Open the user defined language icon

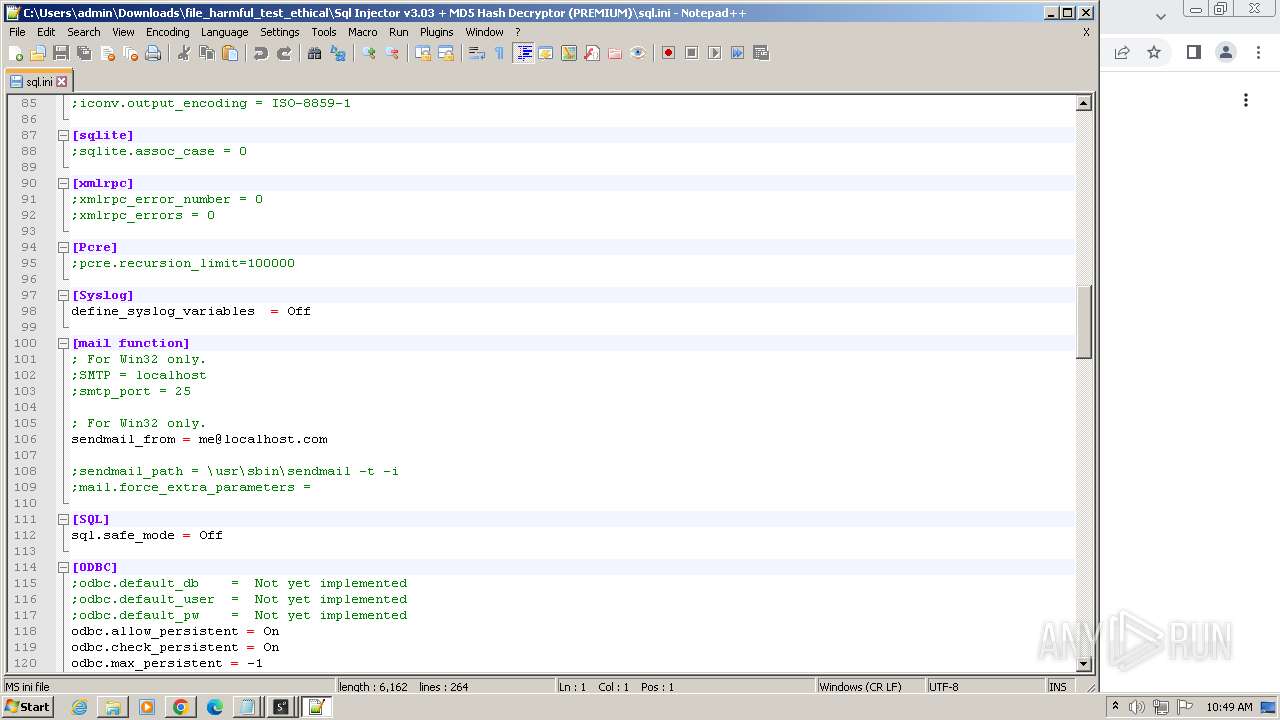pyautogui.click(x=546, y=53)
